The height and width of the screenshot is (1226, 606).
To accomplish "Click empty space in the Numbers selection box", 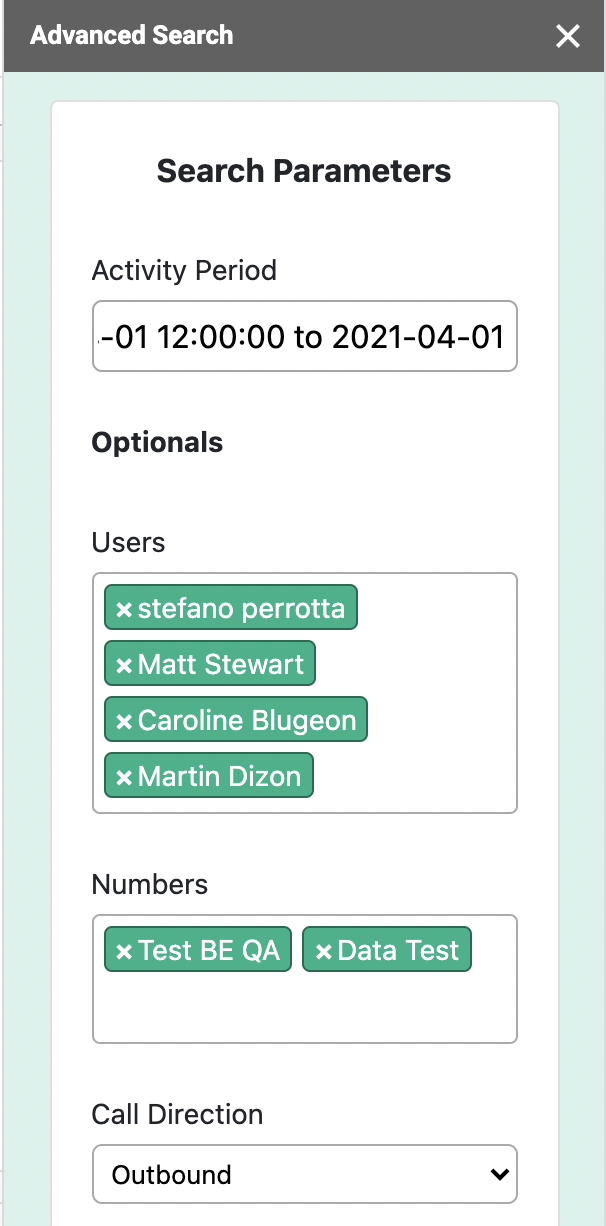I will [x=304, y=1008].
